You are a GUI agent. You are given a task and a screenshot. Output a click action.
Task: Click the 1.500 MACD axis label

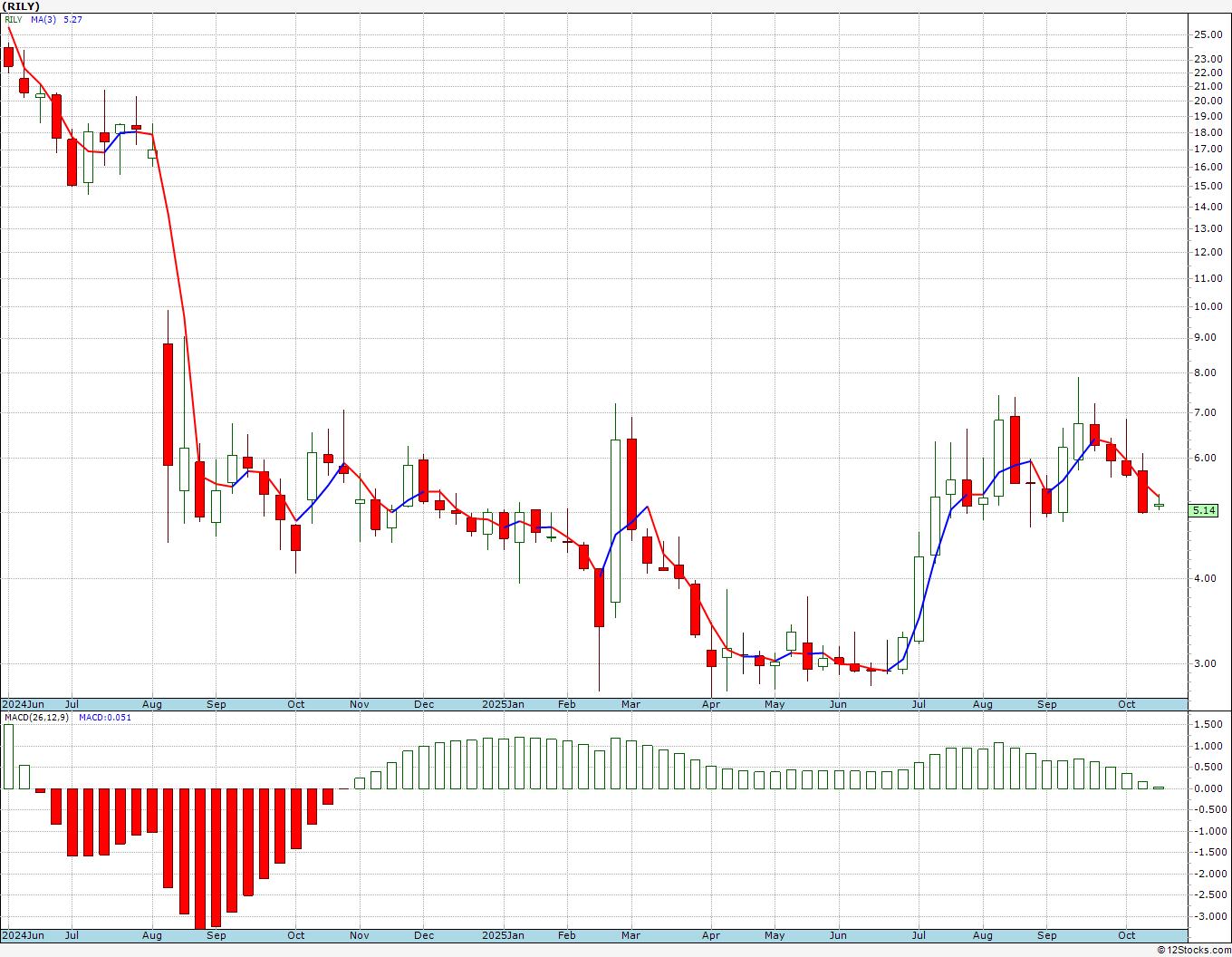click(1208, 725)
